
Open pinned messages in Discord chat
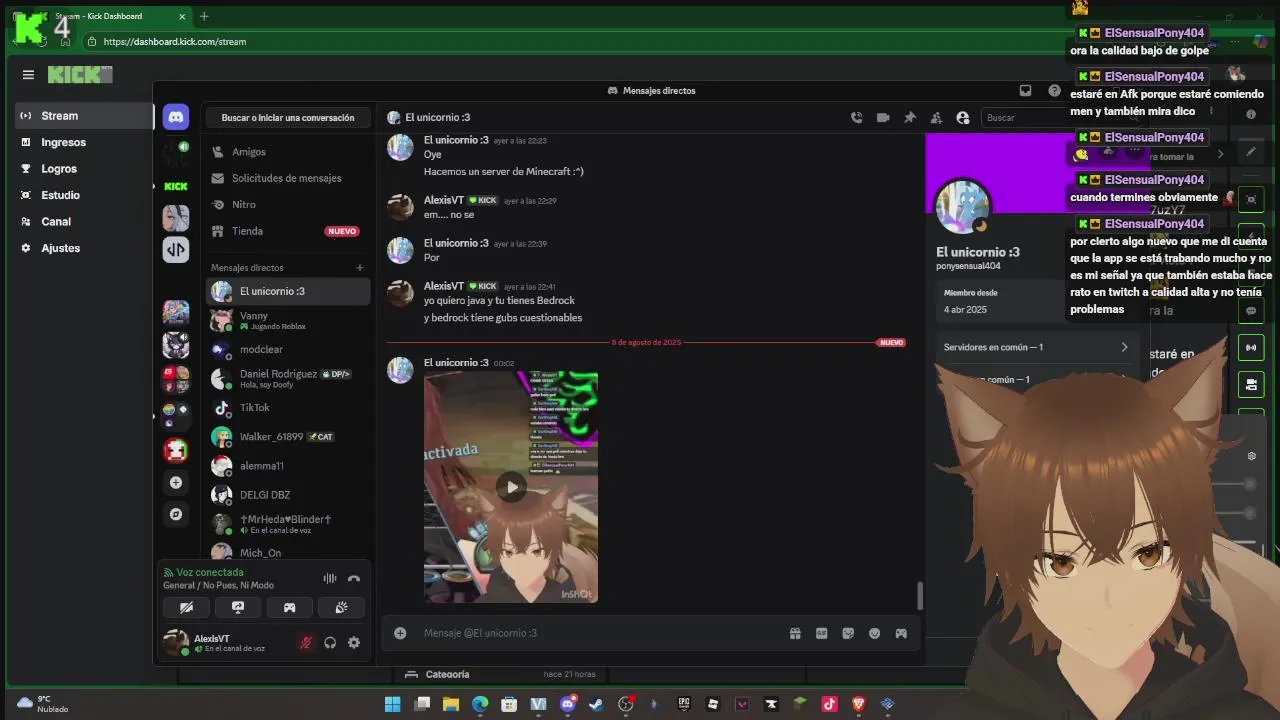pyautogui.click(x=910, y=118)
